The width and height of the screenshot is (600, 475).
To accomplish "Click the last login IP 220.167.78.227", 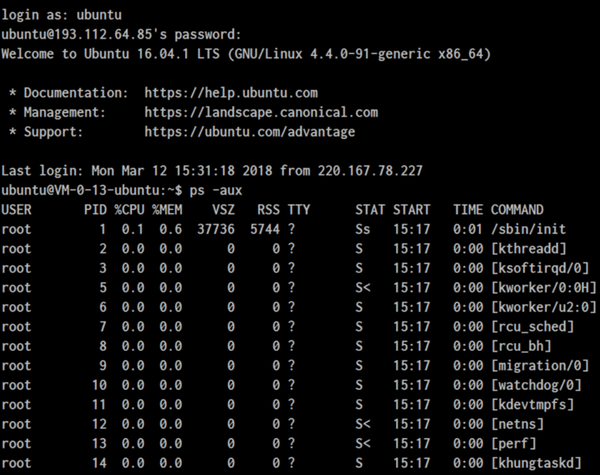I will (x=370, y=171).
